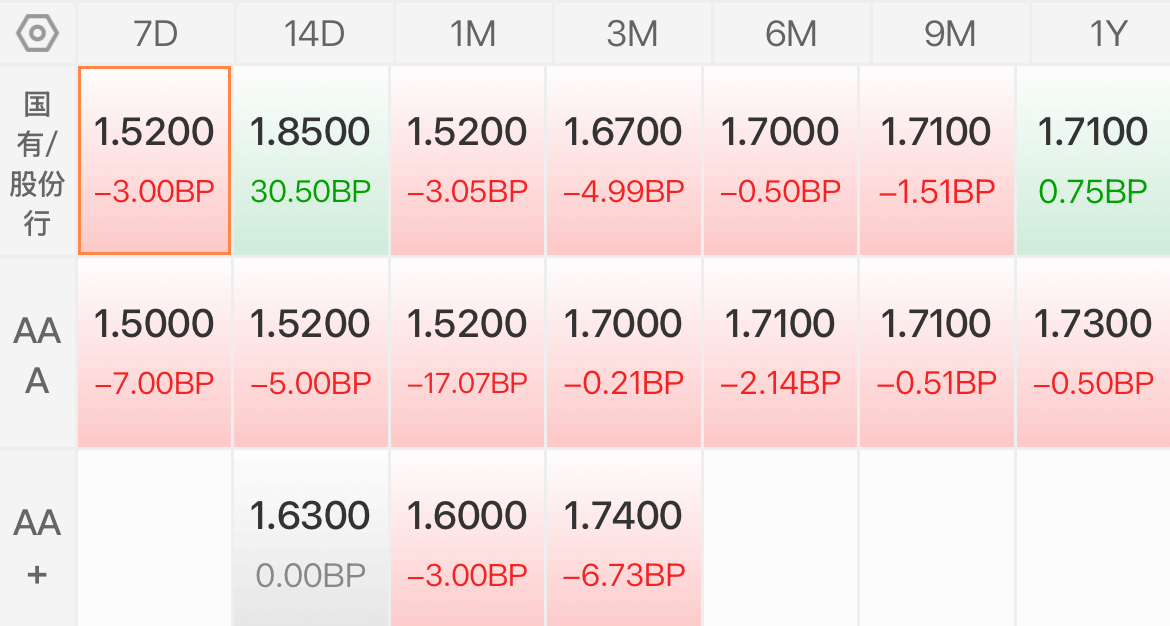This screenshot has width=1170, height=626.
Task: Click the AA+ row label
Action: click(37, 547)
